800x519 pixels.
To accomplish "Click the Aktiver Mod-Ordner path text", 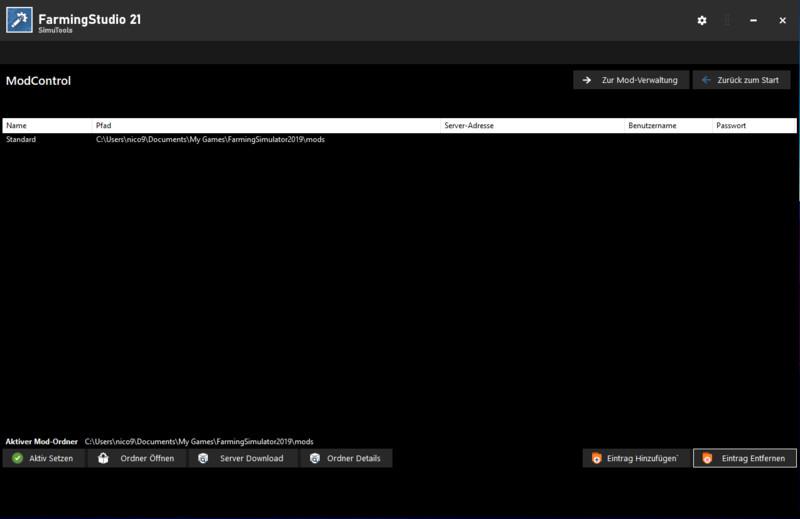I will pos(199,441).
